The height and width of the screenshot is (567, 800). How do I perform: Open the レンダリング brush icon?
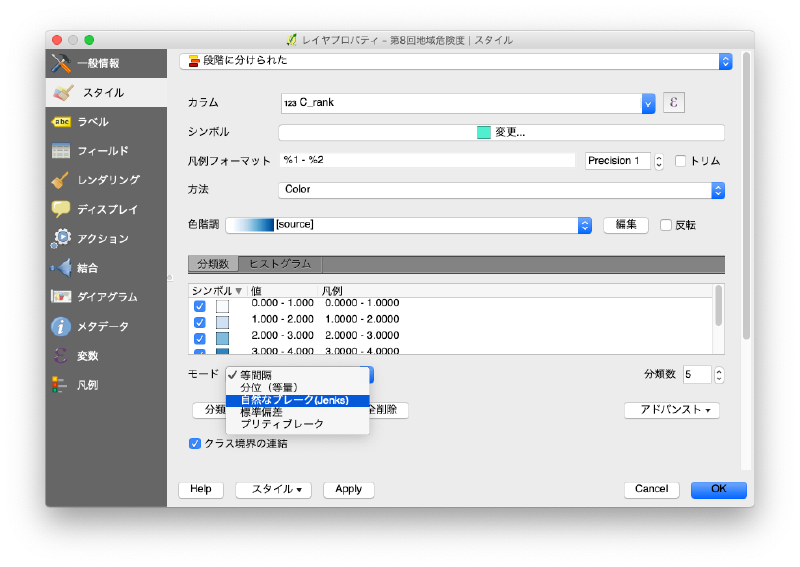pyautogui.click(x=61, y=180)
